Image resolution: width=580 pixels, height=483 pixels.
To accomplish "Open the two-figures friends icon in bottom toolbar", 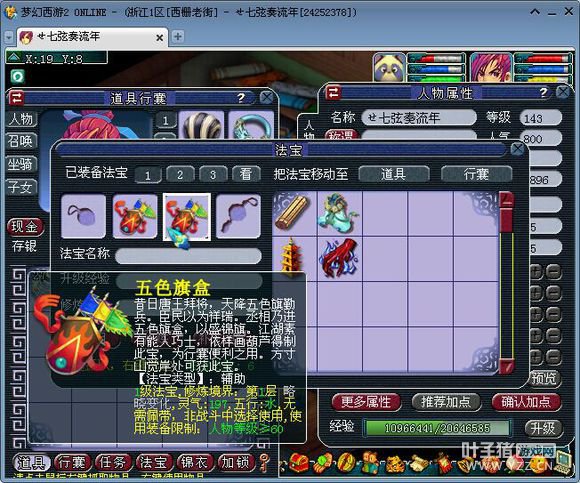I will (x=369, y=462).
